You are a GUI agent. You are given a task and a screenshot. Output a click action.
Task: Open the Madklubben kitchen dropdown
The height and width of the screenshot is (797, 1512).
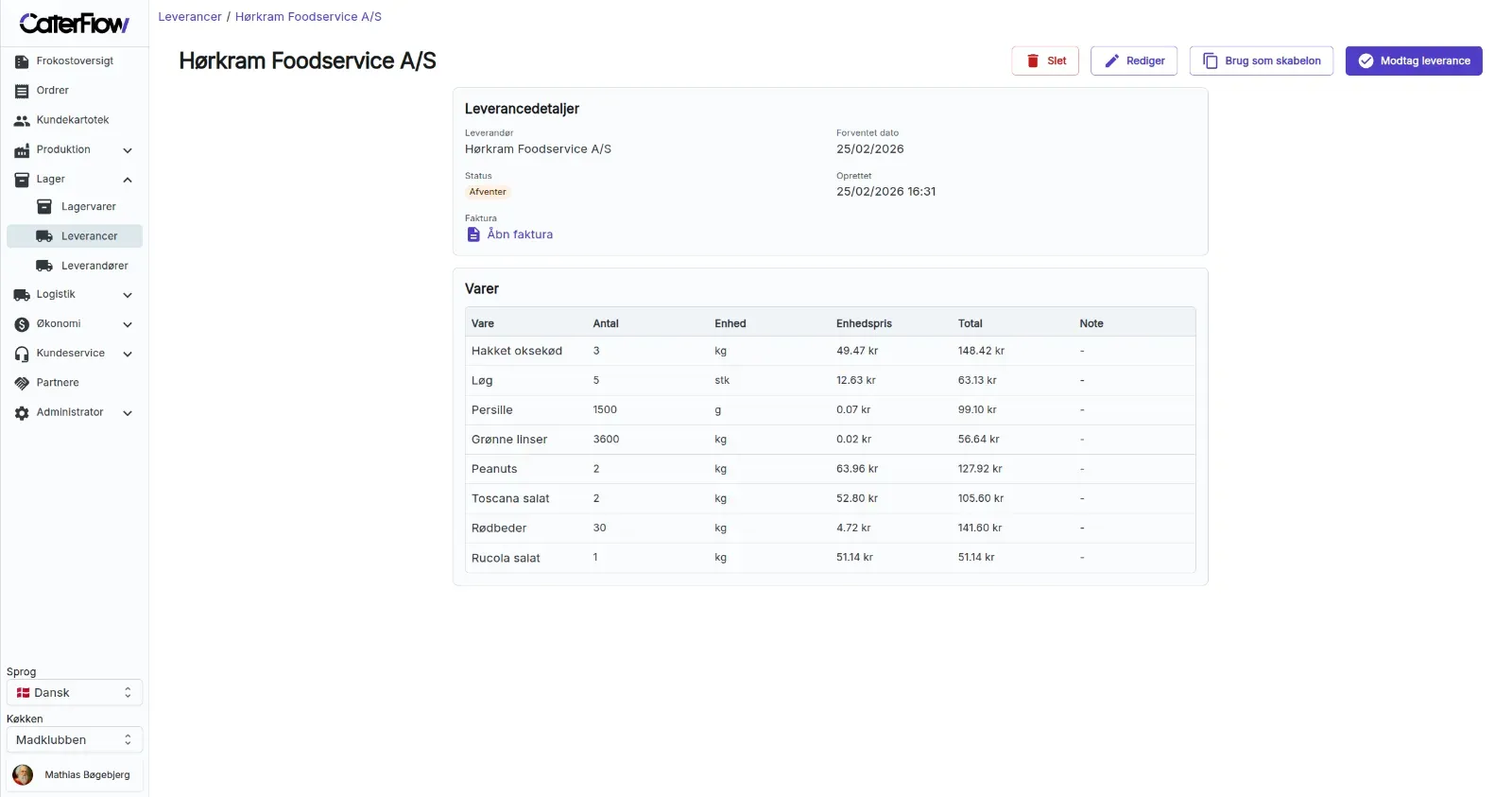point(75,740)
